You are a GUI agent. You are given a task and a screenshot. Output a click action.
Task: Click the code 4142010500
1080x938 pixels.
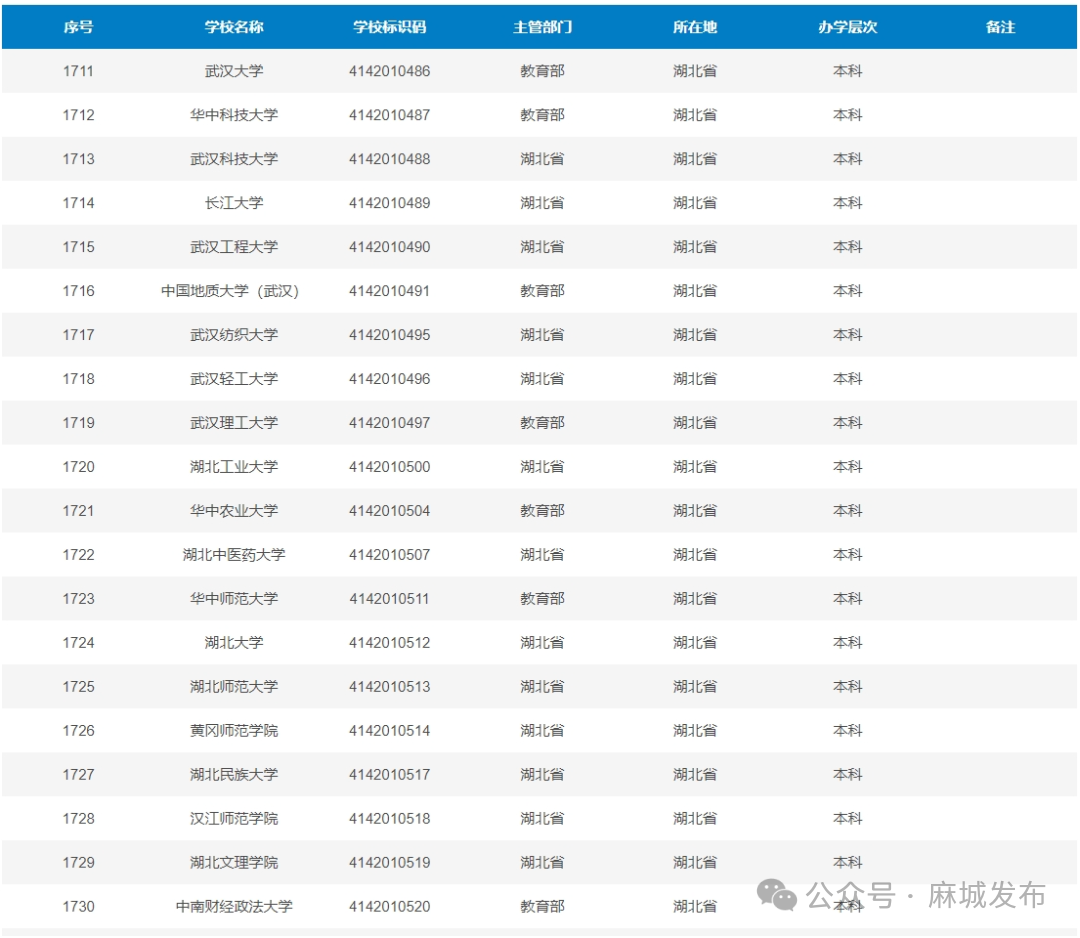pos(390,467)
